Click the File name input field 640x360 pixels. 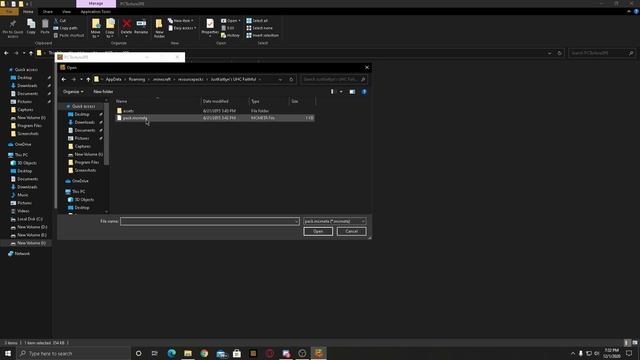point(209,221)
